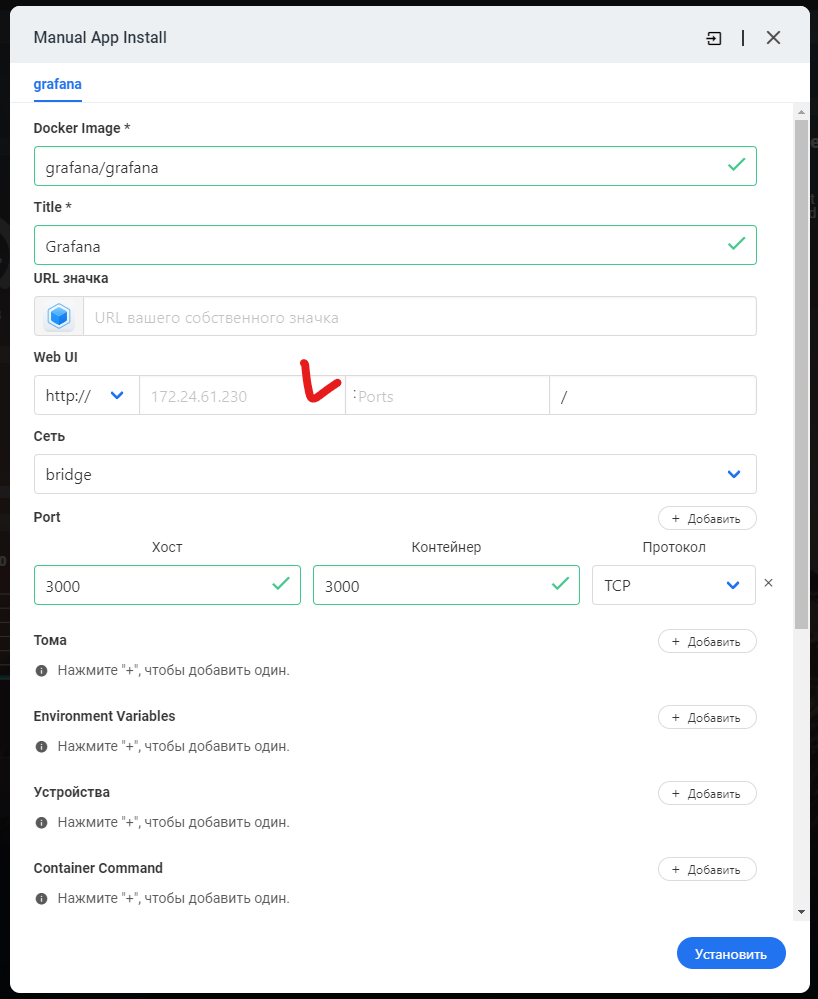Click the info icon under Environment Variables

point(42,747)
